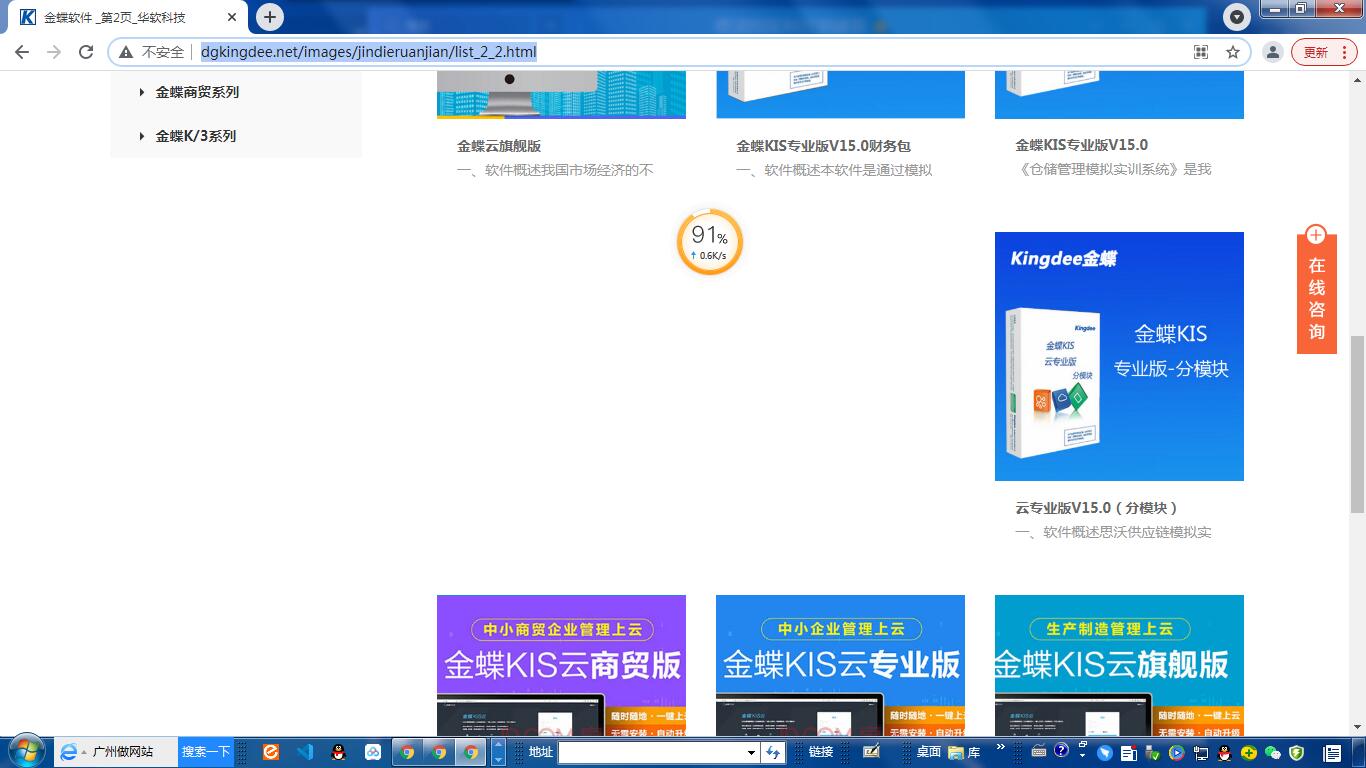The height and width of the screenshot is (768, 1366).
Task: Close the 金蝶软件 browser tab
Action: (231, 17)
